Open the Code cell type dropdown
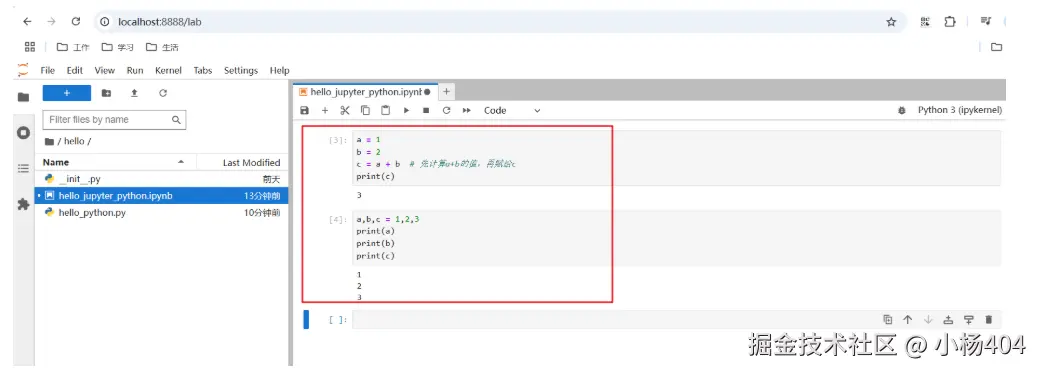1039x372 pixels. click(512, 111)
